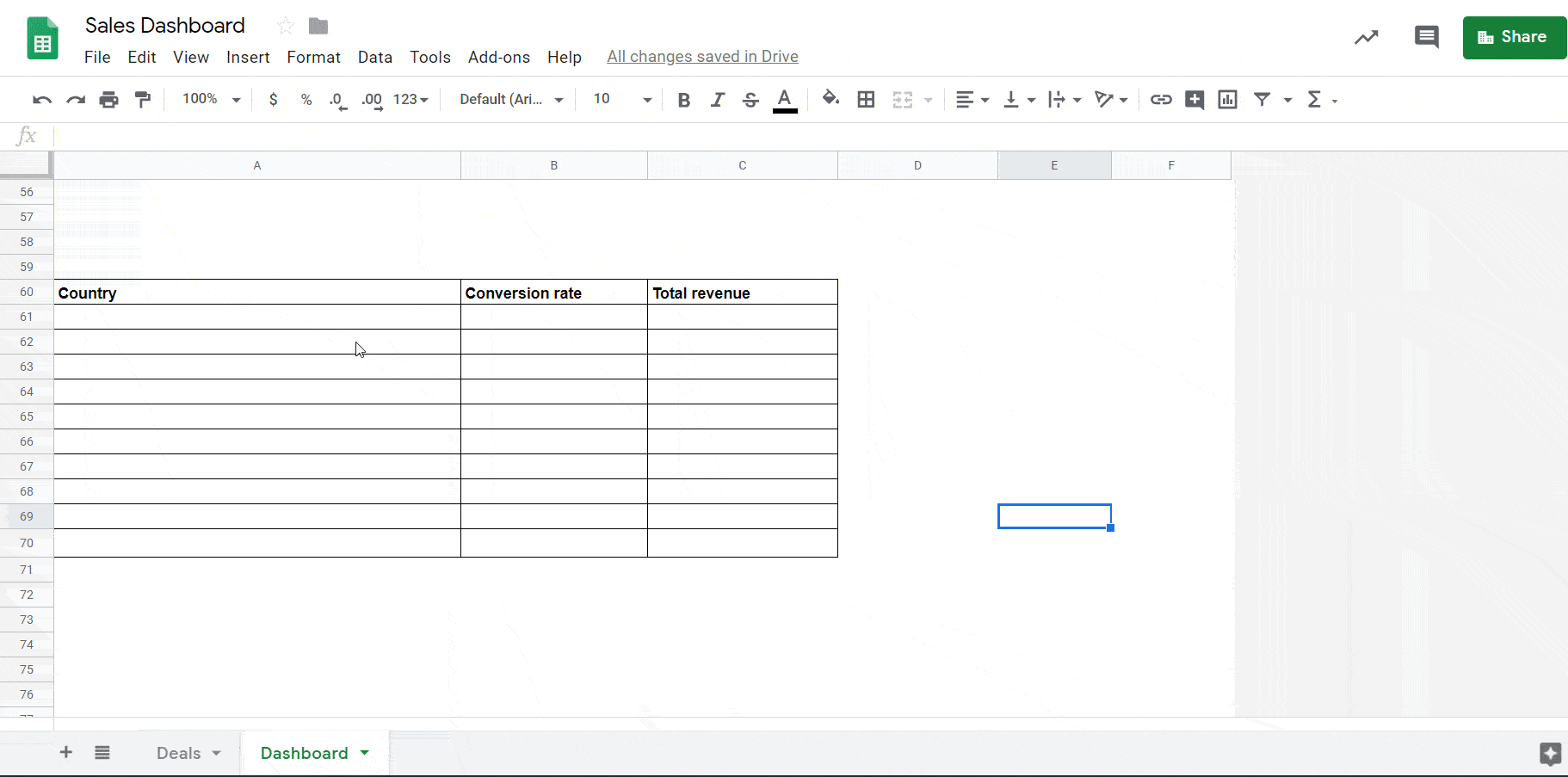1568x777 pixels.
Task: Toggle bold formatting
Action: point(683,99)
